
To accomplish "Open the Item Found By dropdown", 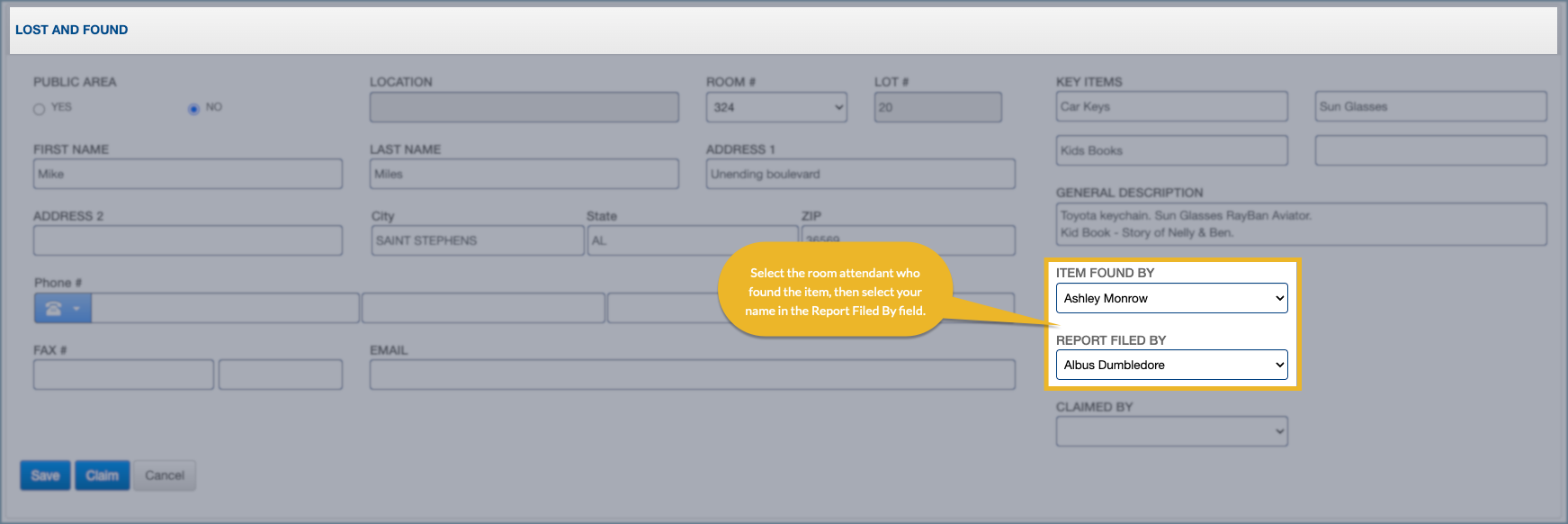I will [x=1170, y=298].
